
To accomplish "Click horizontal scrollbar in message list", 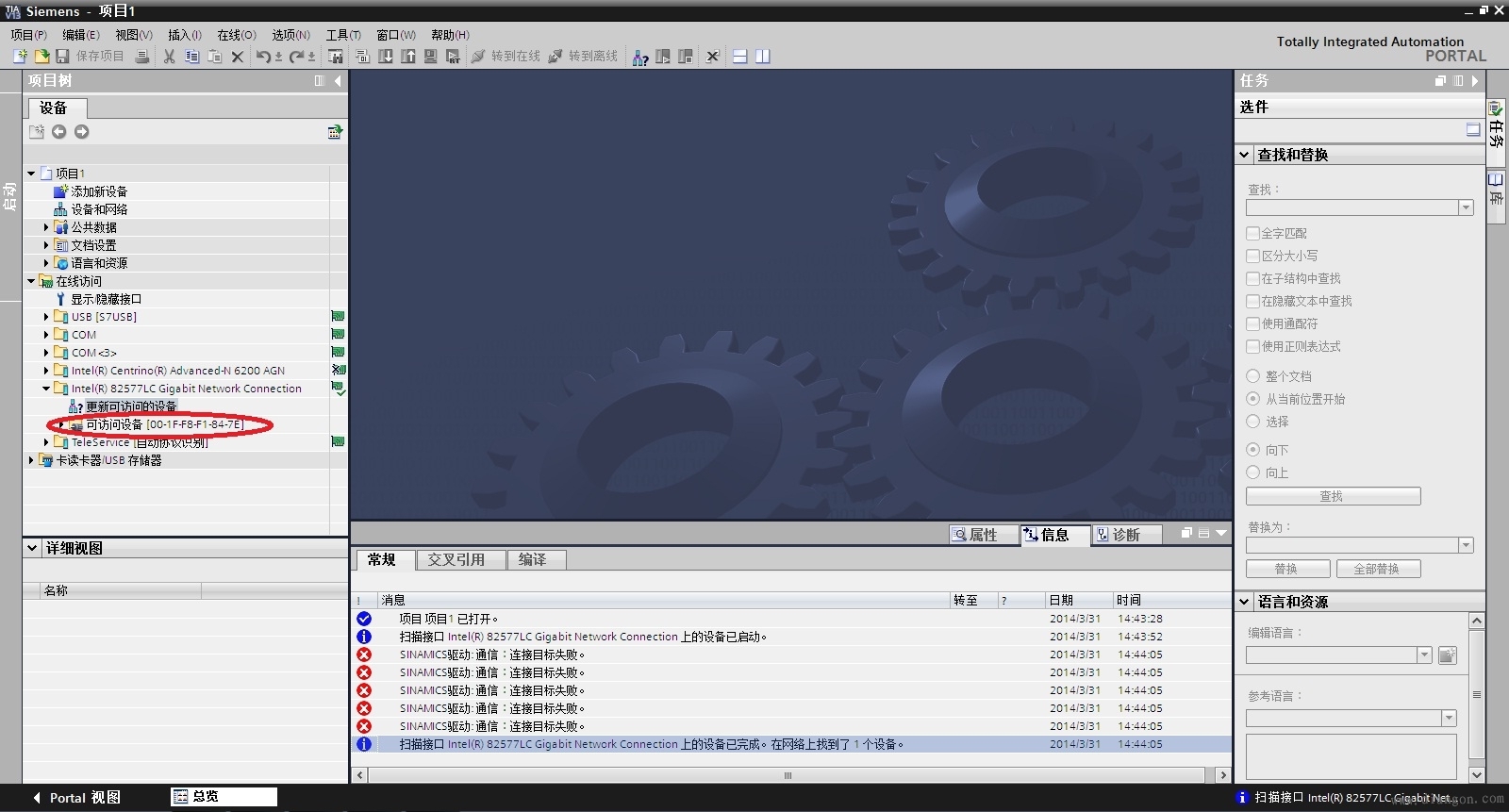I will pos(788,775).
